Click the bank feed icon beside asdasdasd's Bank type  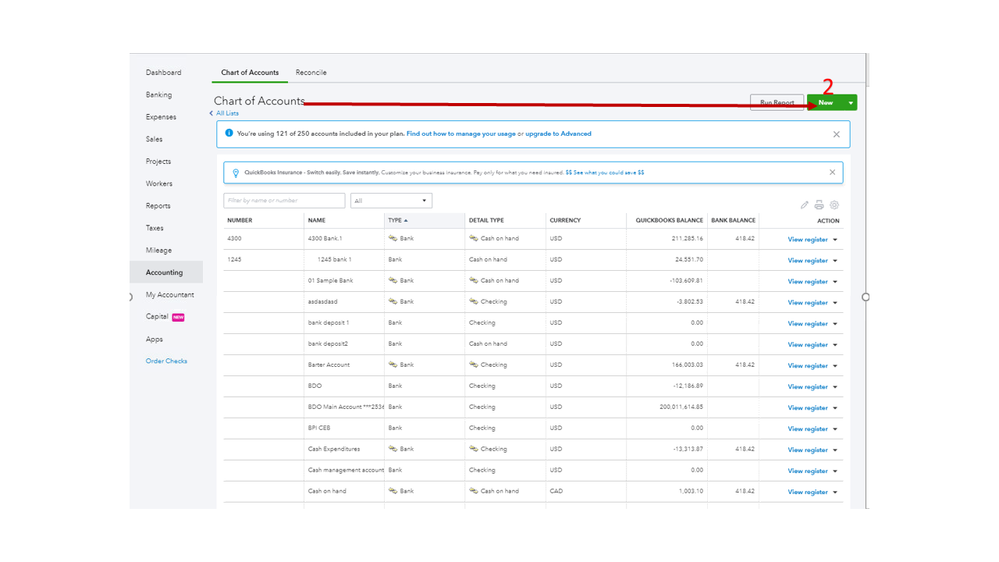[393, 302]
